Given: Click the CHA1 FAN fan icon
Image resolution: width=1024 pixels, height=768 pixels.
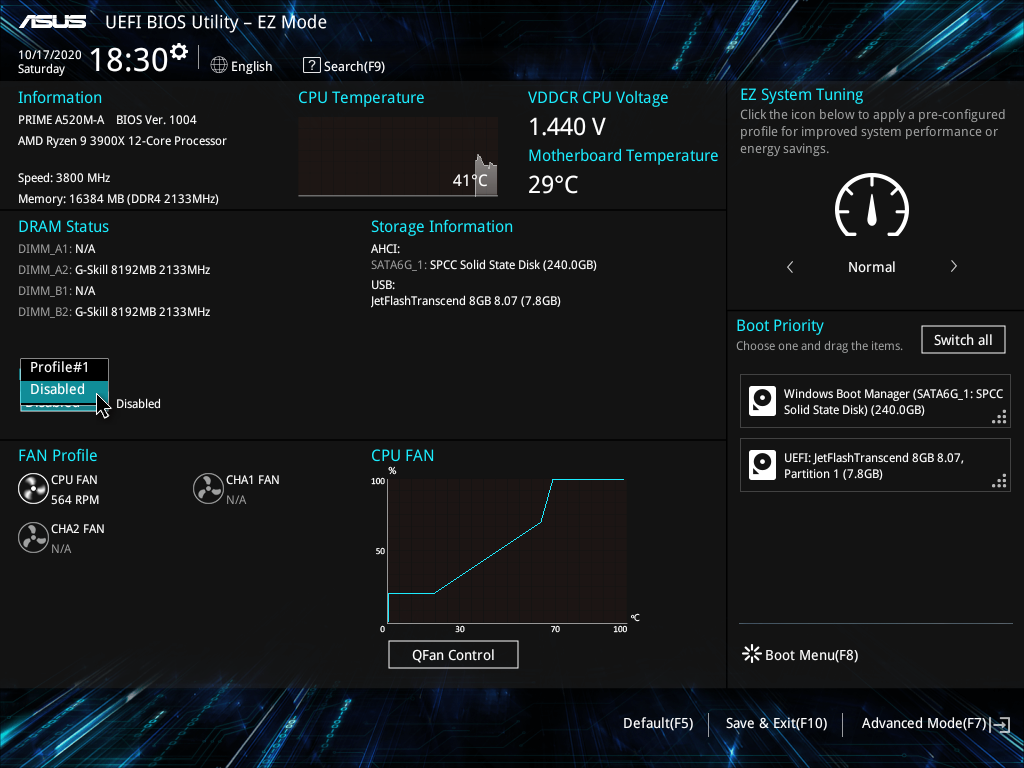Looking at the screenshot, I should coord(208,488).
